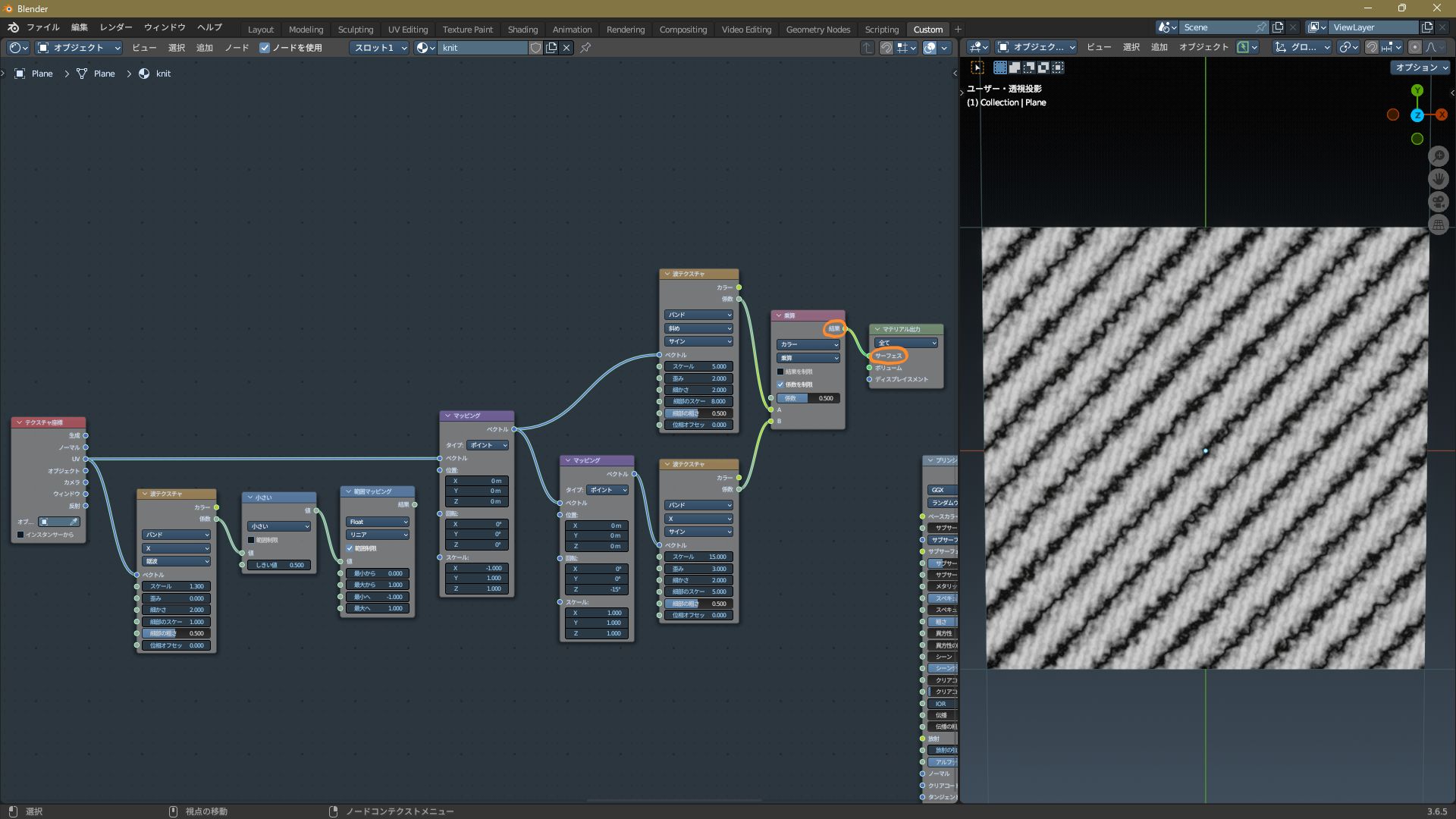This screenshot has width=1456, height=819.
Task: Switch perspective/orthographic grid icon
Action: [x=1438, y=224]
